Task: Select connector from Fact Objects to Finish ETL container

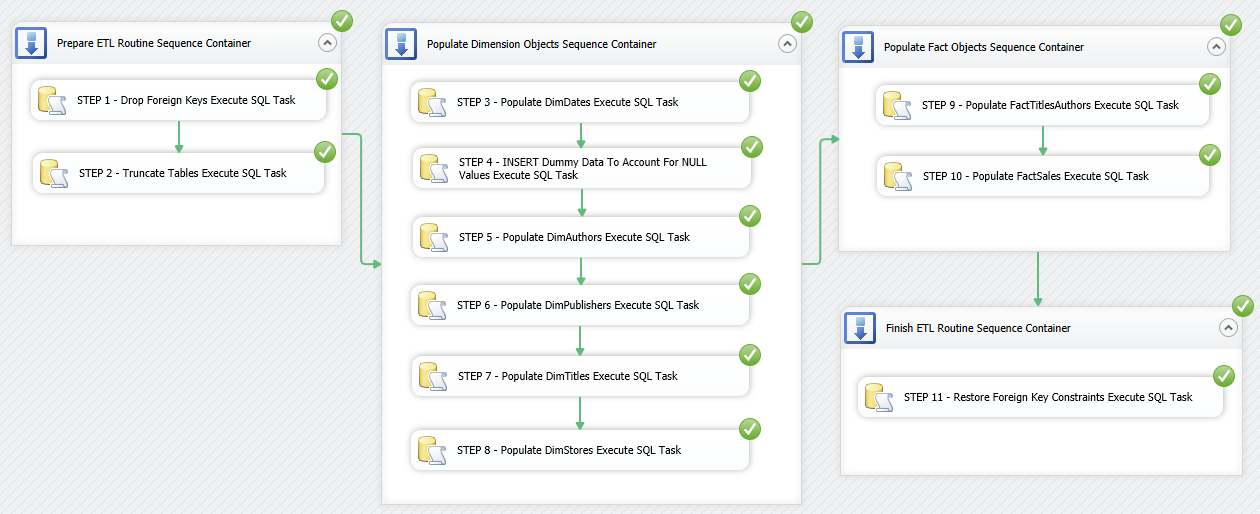Action: tap(1038, 279)
